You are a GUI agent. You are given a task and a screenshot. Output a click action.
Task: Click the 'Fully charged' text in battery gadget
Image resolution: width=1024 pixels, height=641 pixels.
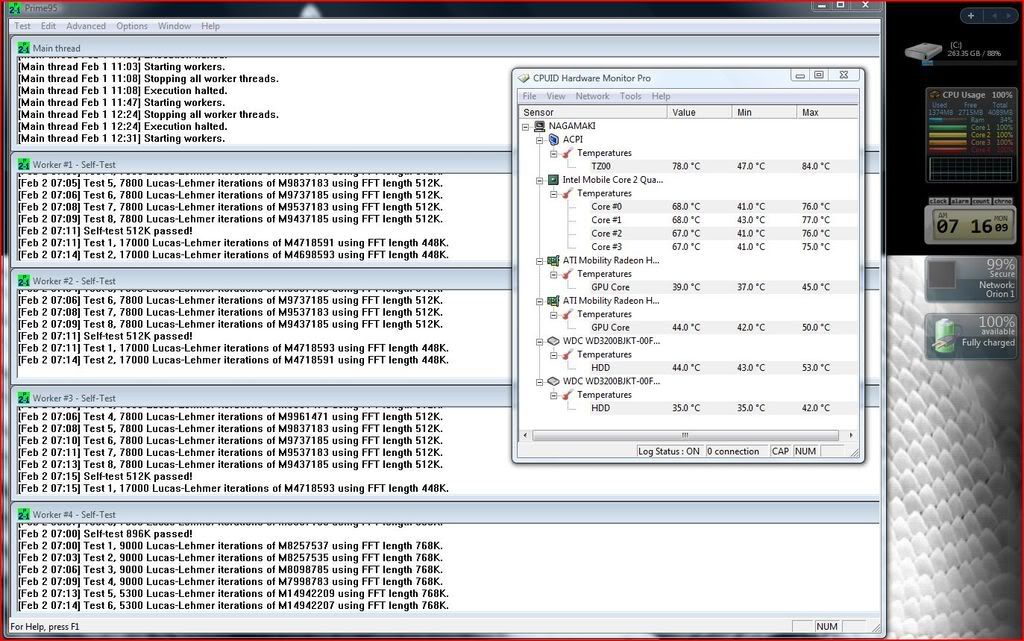[x=988, y=343]
